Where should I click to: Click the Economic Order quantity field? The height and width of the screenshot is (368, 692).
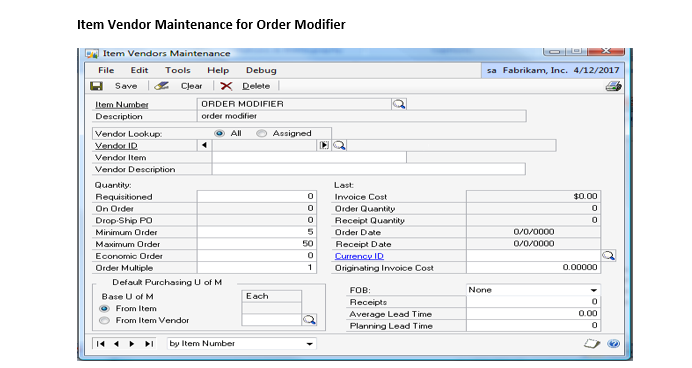coord(256,255)
